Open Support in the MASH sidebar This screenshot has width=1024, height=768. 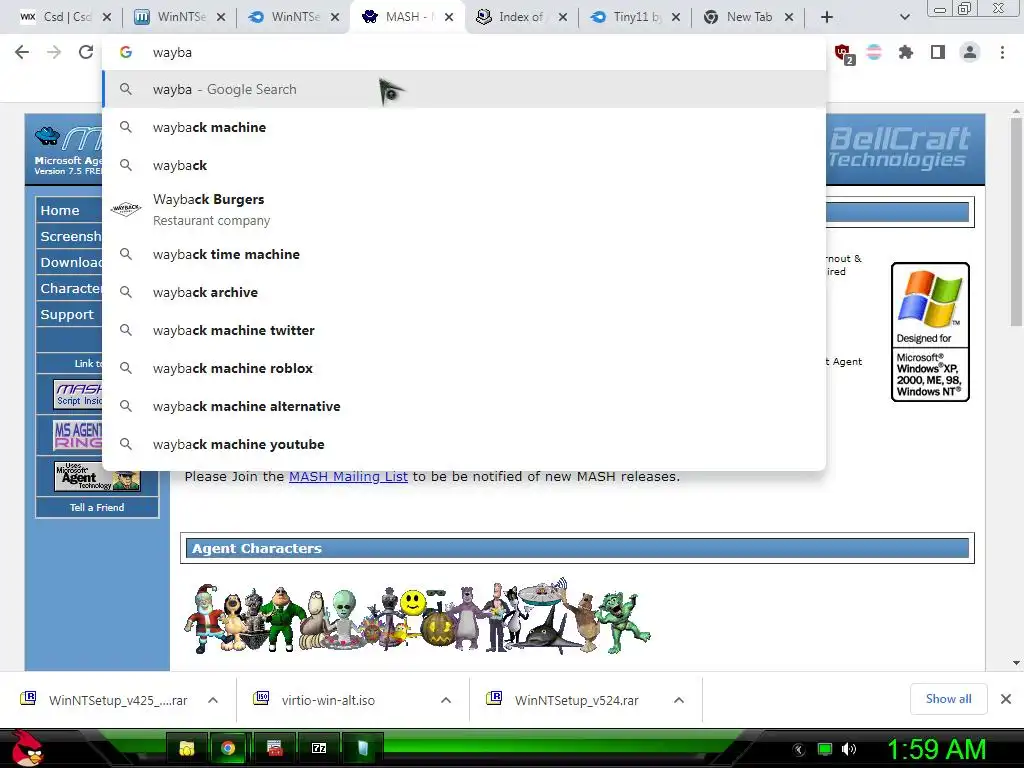[69, 314]
